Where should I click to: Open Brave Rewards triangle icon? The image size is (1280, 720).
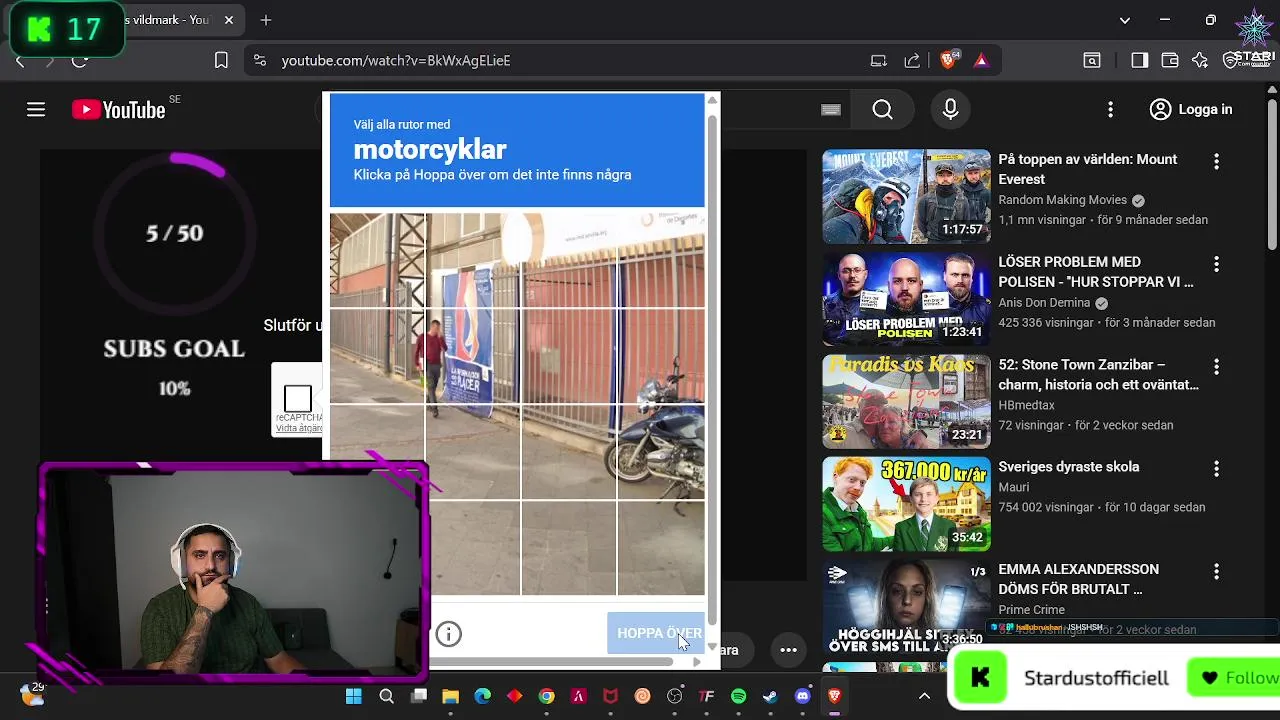click(x=981, y=60)
